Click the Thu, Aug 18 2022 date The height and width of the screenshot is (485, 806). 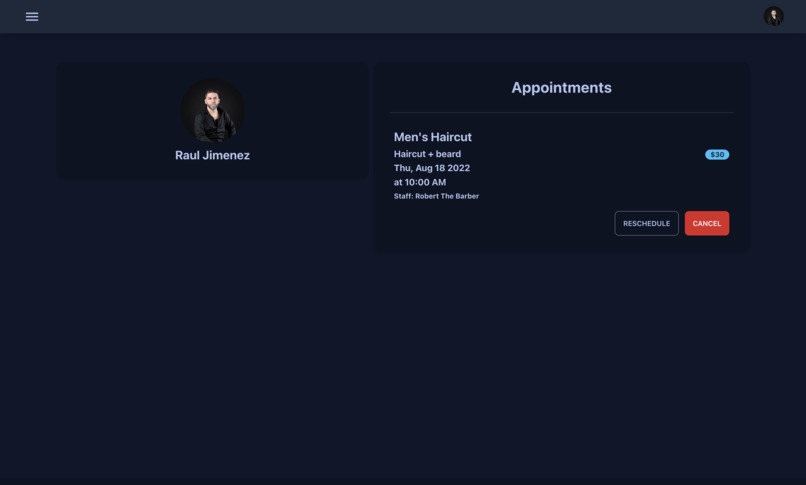[x=432, y=168]
